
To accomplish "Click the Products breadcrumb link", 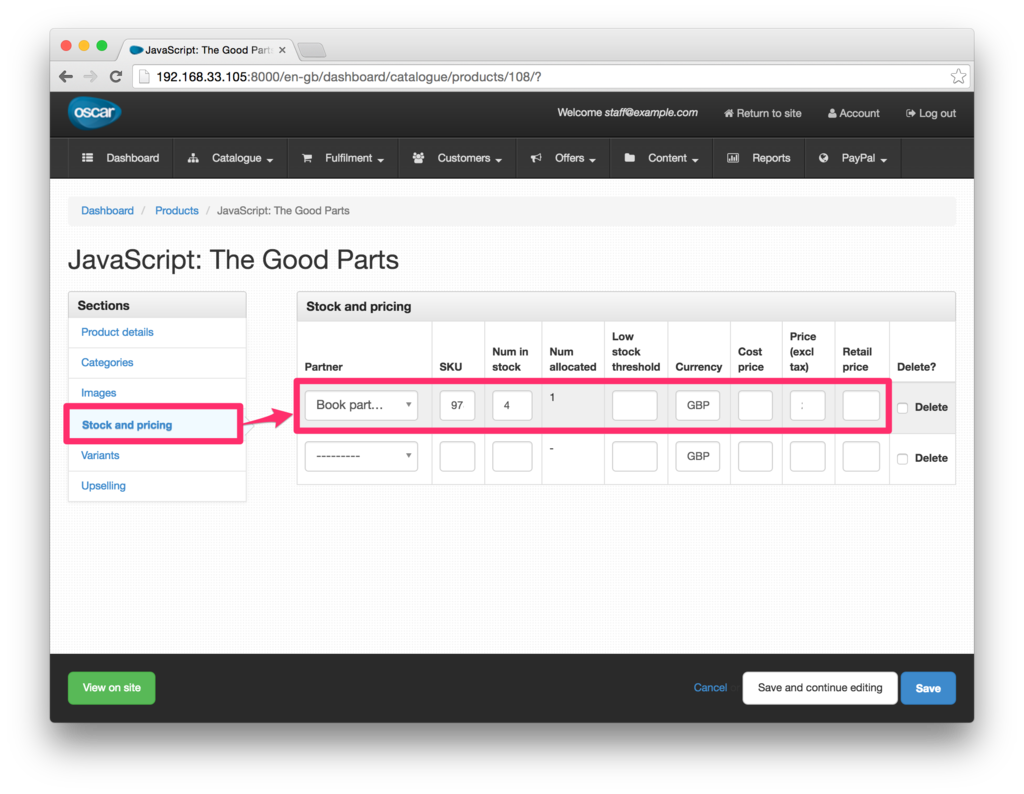I will tap(176, 210).
